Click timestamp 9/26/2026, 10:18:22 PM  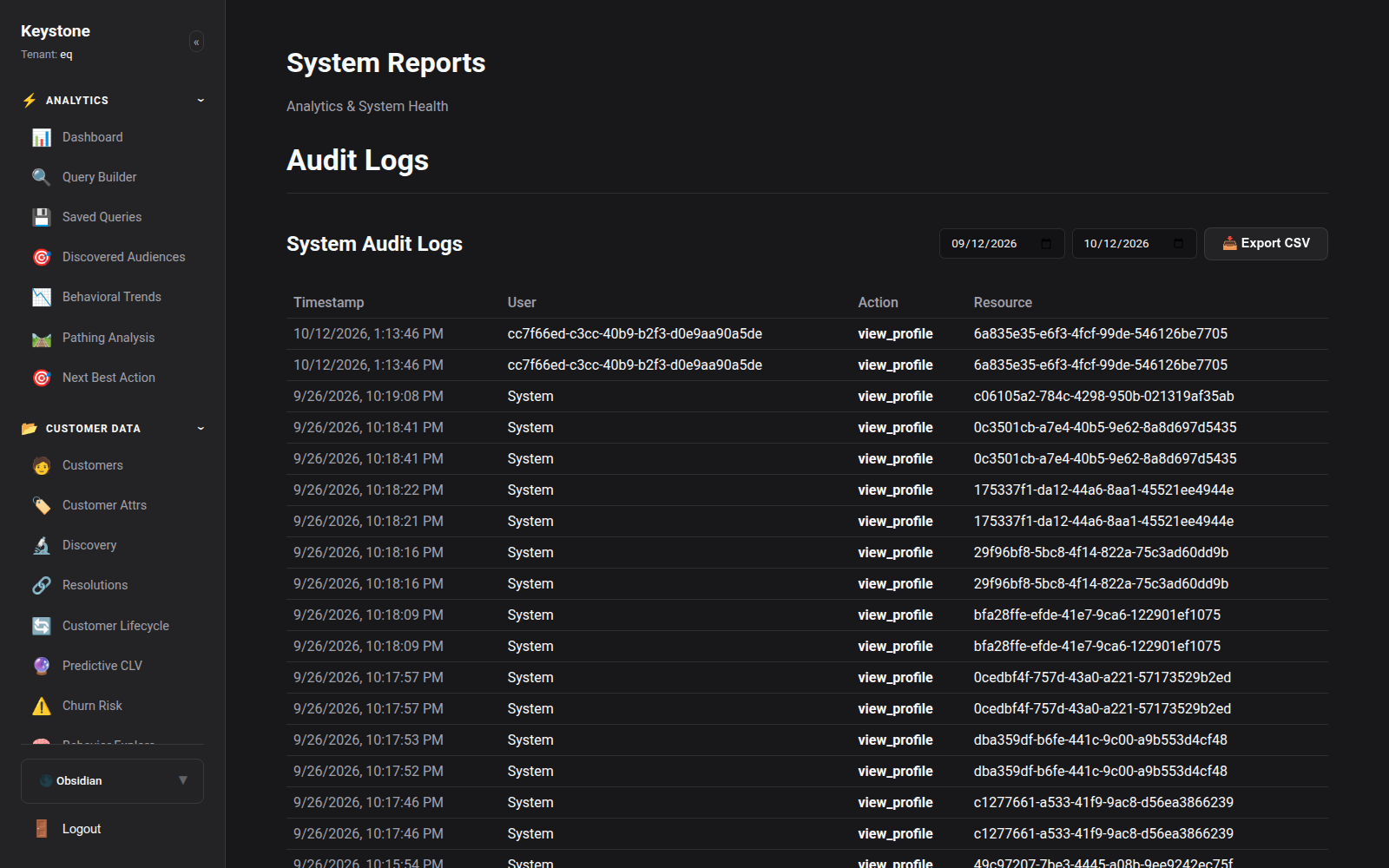tap(368, 490)
